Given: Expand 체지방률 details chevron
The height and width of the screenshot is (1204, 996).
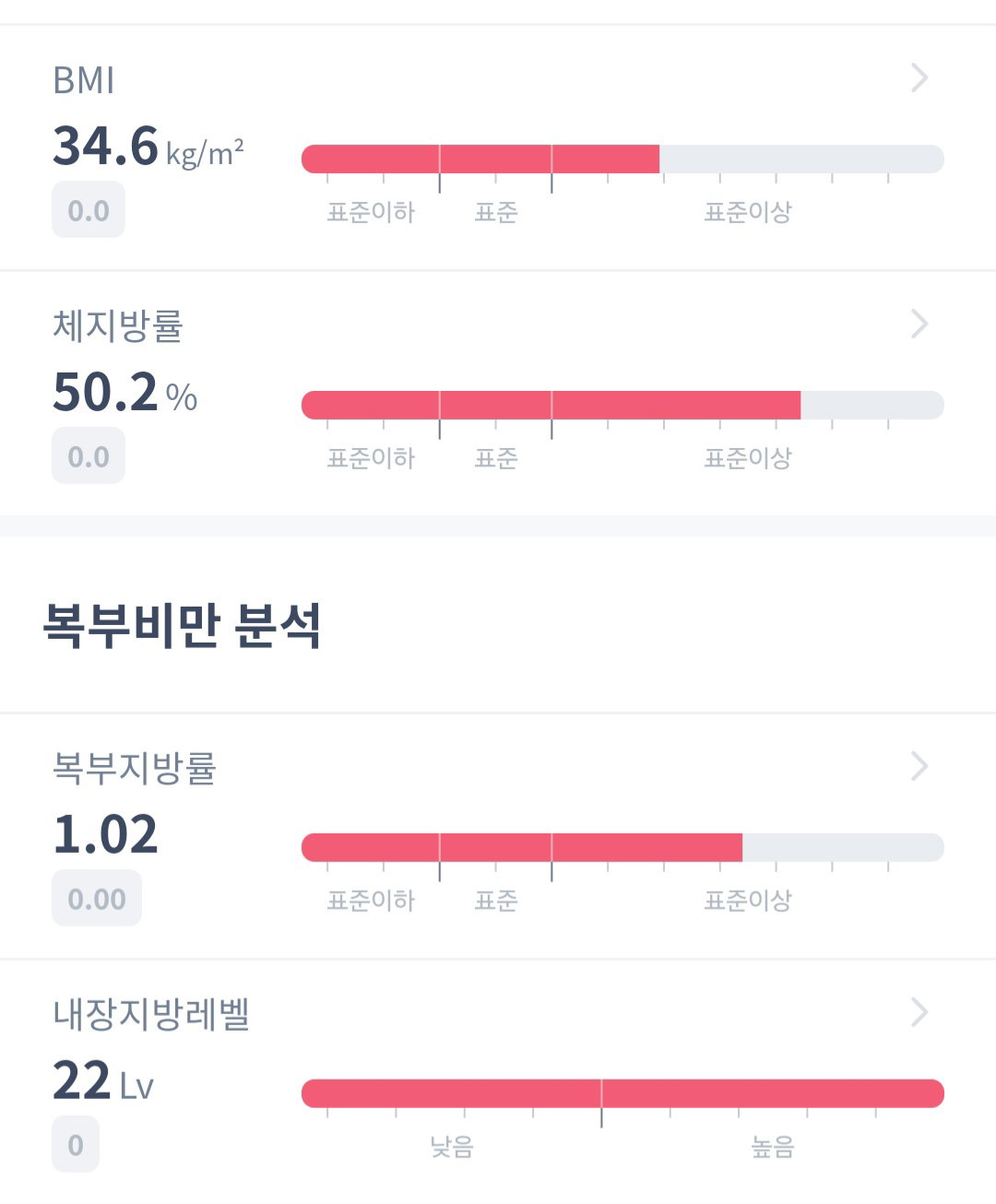Looking at the screenshot, I should point(919,324).
